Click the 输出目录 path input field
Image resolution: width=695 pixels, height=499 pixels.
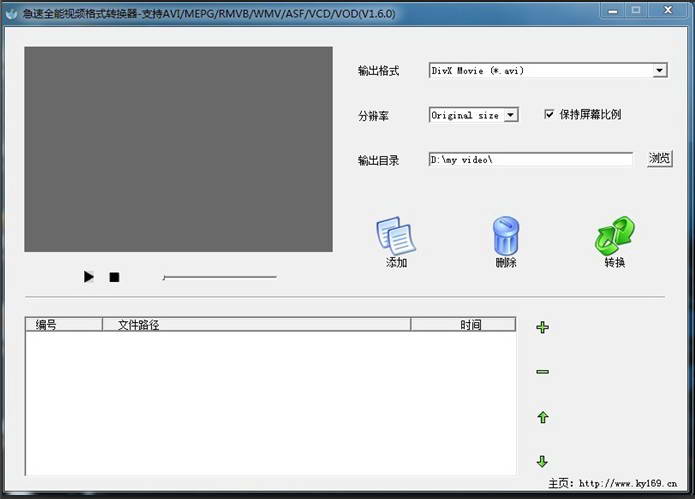(x=531, y=160)
